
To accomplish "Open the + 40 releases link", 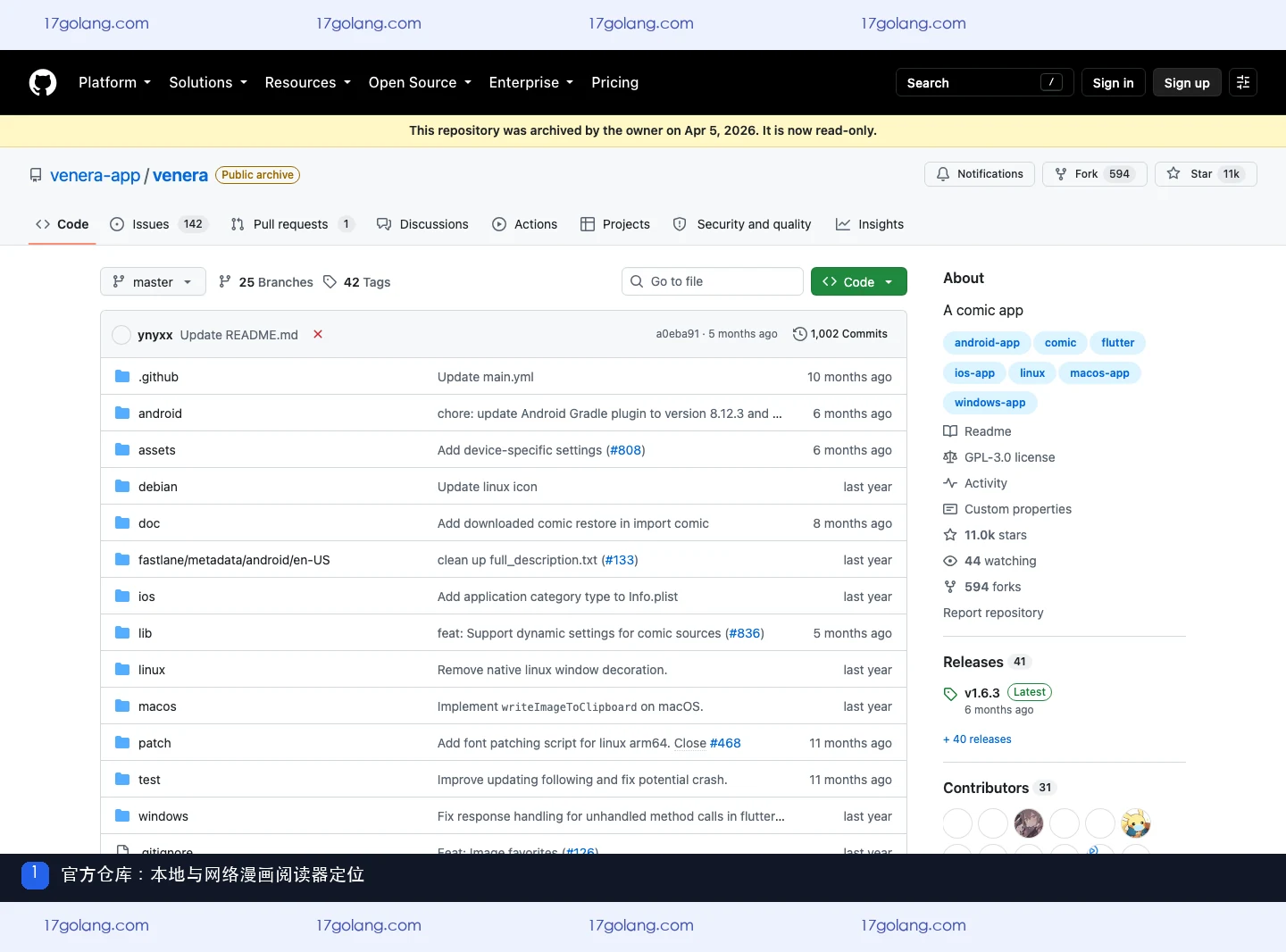I will click(x=977, y=739).
